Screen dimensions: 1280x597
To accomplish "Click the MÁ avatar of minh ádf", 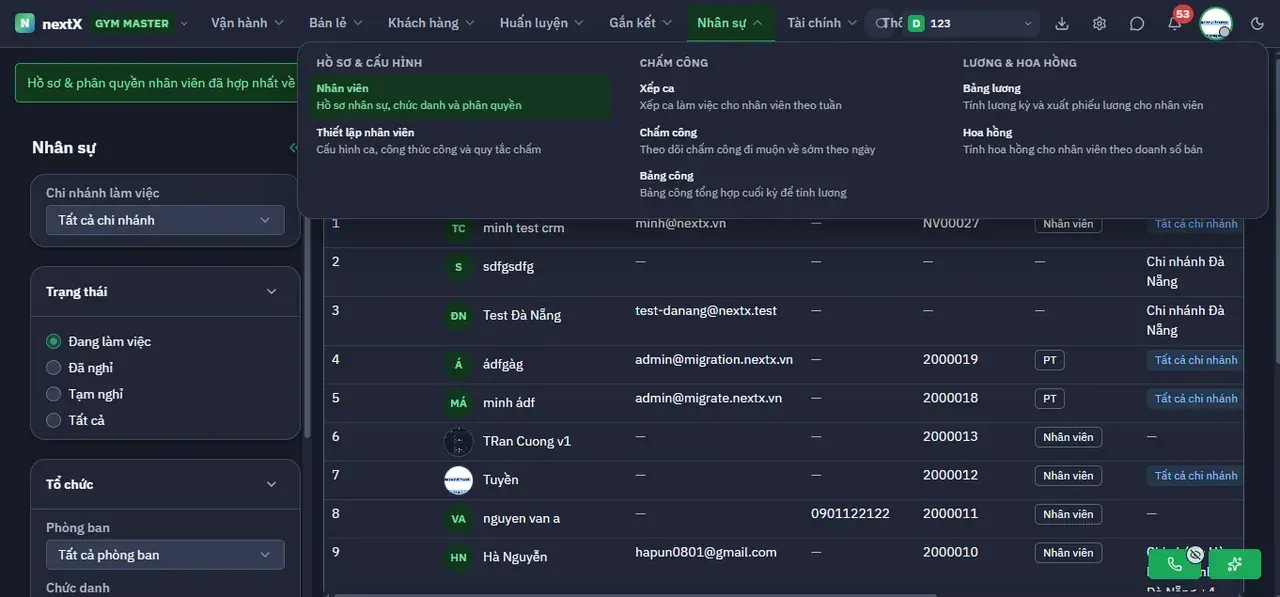I will [x=458, y=403].
